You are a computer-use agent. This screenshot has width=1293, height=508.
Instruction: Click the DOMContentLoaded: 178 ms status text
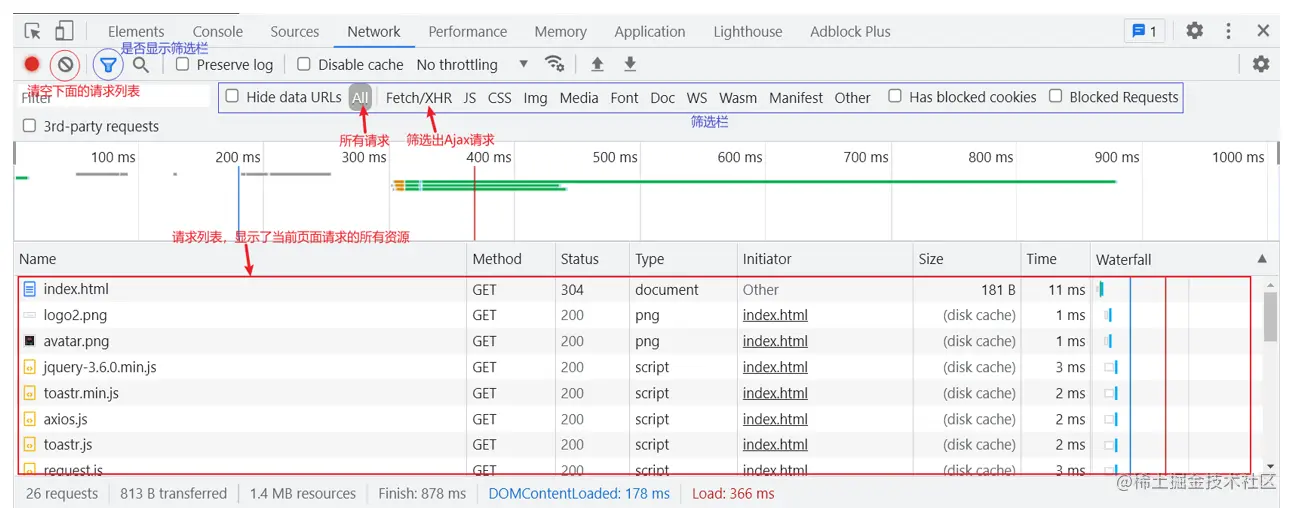[x=579, y=494]
